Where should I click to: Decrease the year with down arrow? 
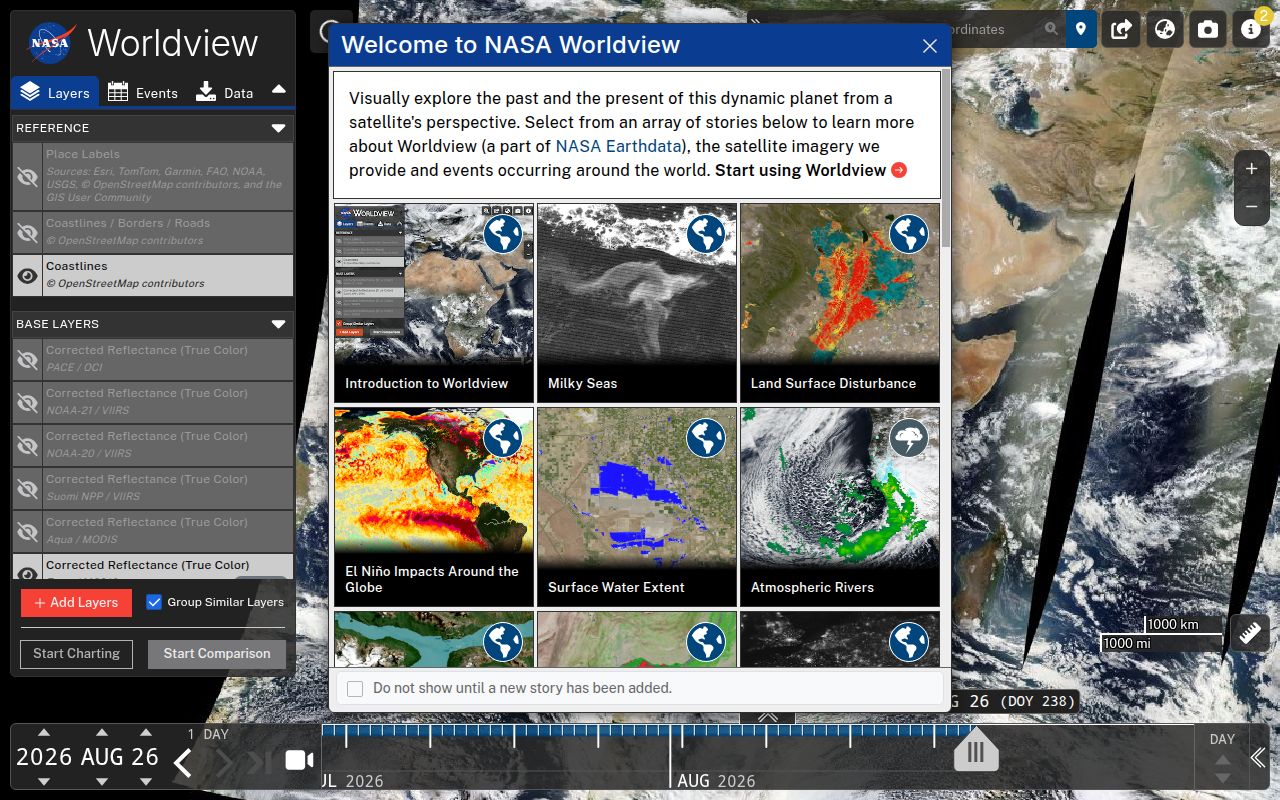[x=43, y=781]
